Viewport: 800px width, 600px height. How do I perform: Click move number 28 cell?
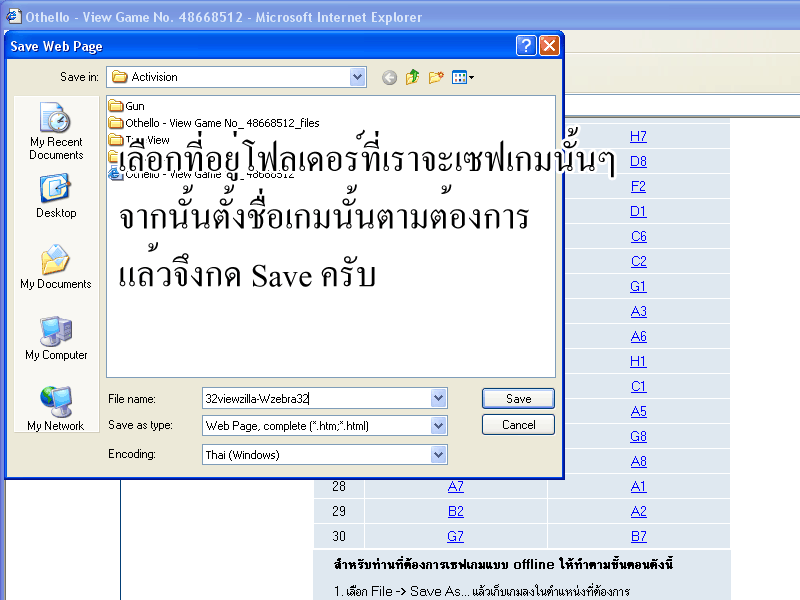point(339,486)
